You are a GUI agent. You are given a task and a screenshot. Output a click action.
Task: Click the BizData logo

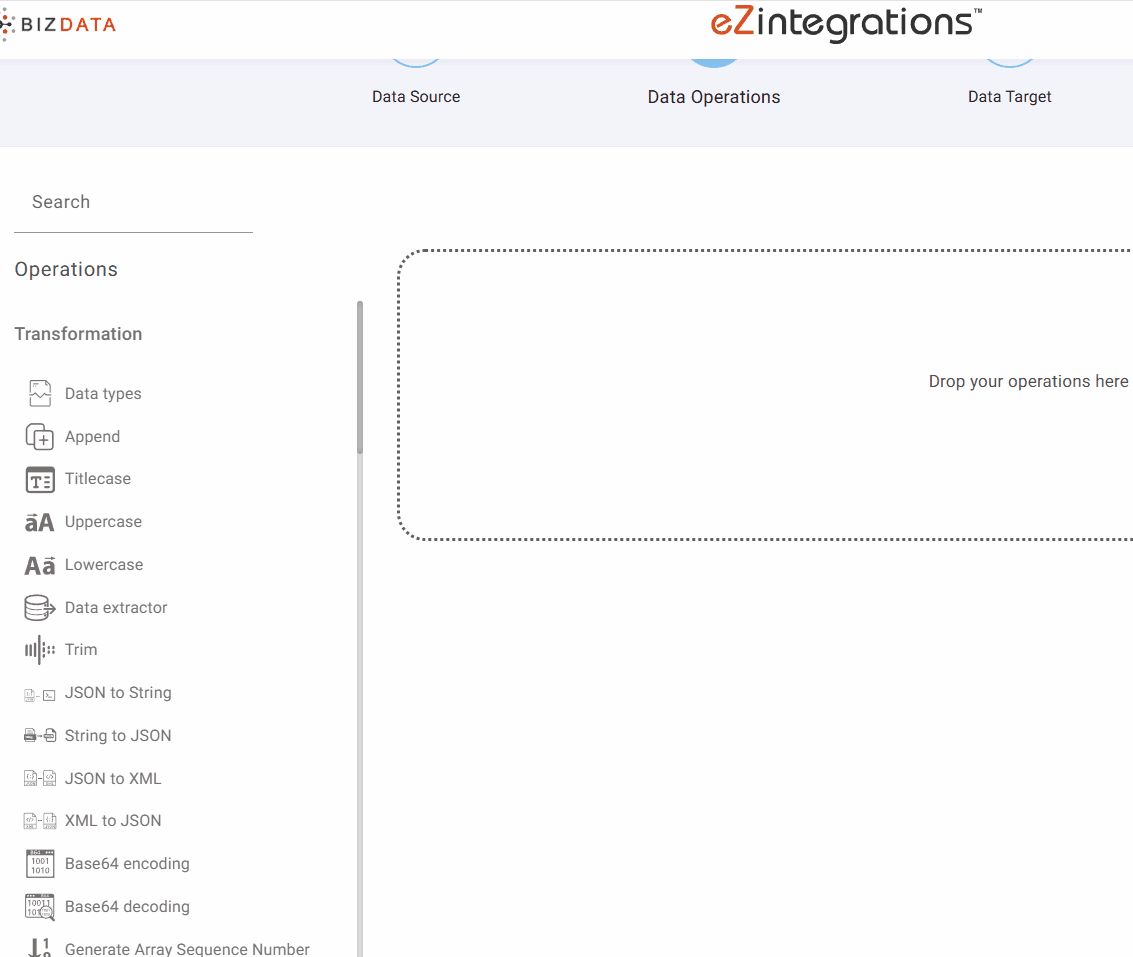point(60,24)
